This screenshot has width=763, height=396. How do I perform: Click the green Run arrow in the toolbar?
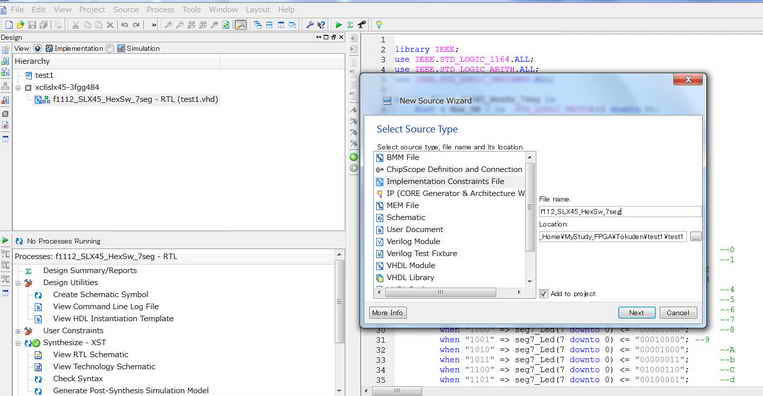click(x=339, y=25)
